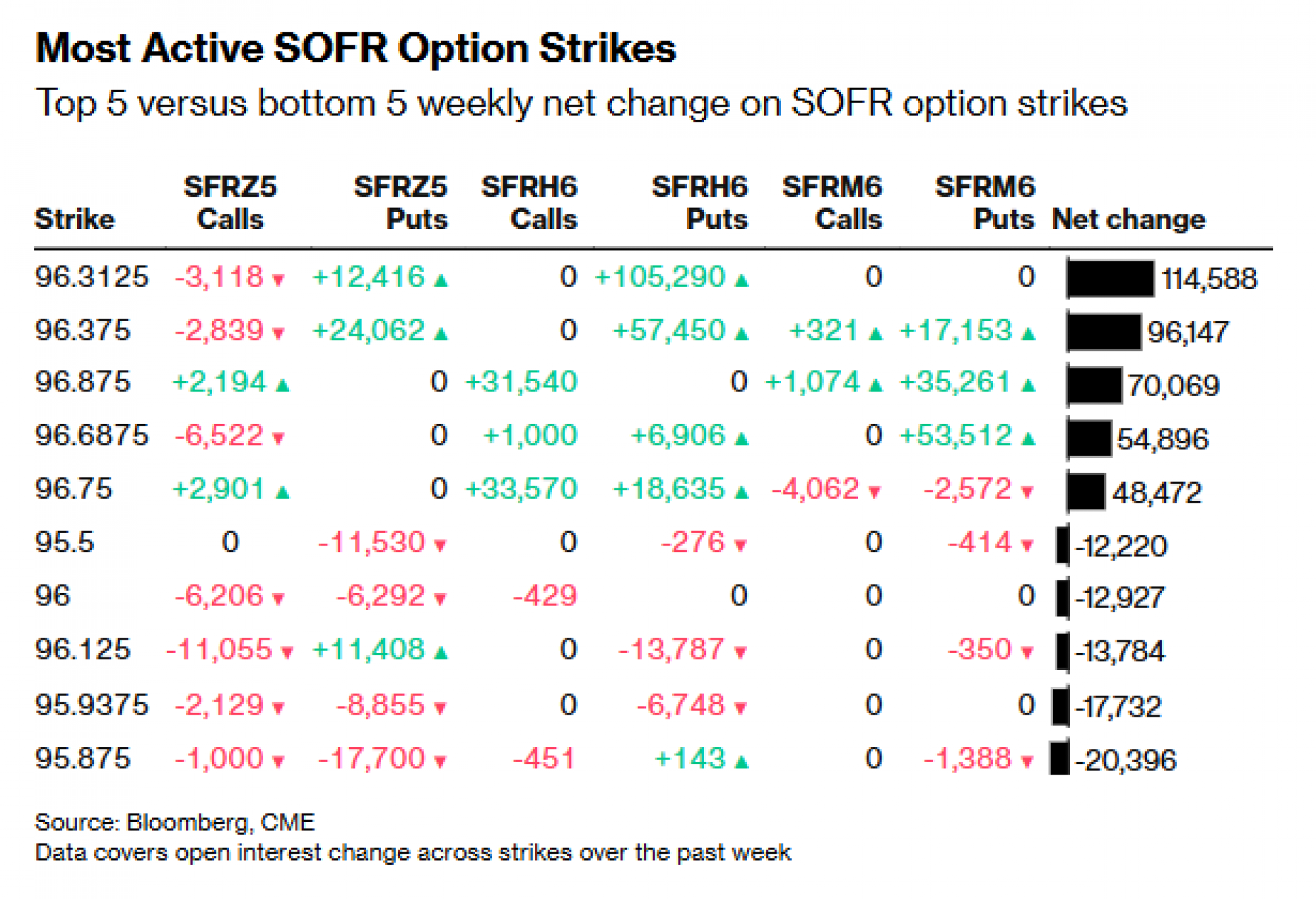Image resolution: width=1316 pixels, height=899 pixels.
Task: Click the +31,540 SFRH6 Calls value
Action: 521,382
